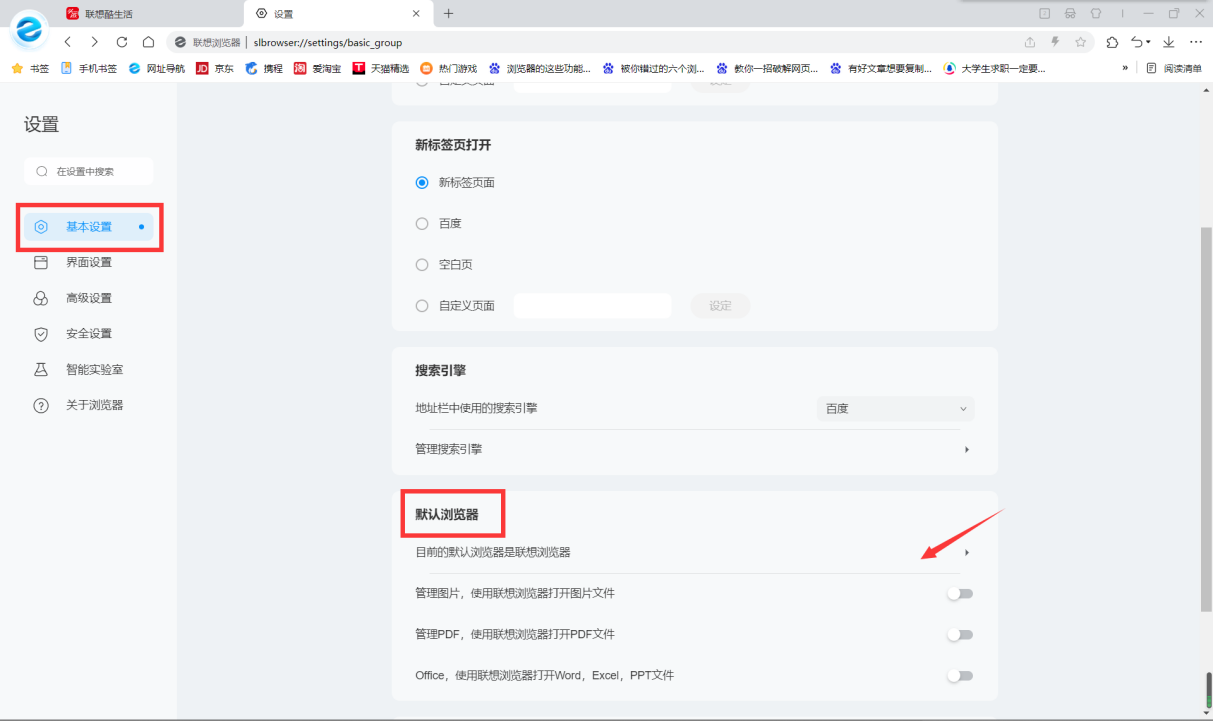Open the extensions puzzle icon
Viewport: 1213px width, 721px height.
(x=1113, y=42)
